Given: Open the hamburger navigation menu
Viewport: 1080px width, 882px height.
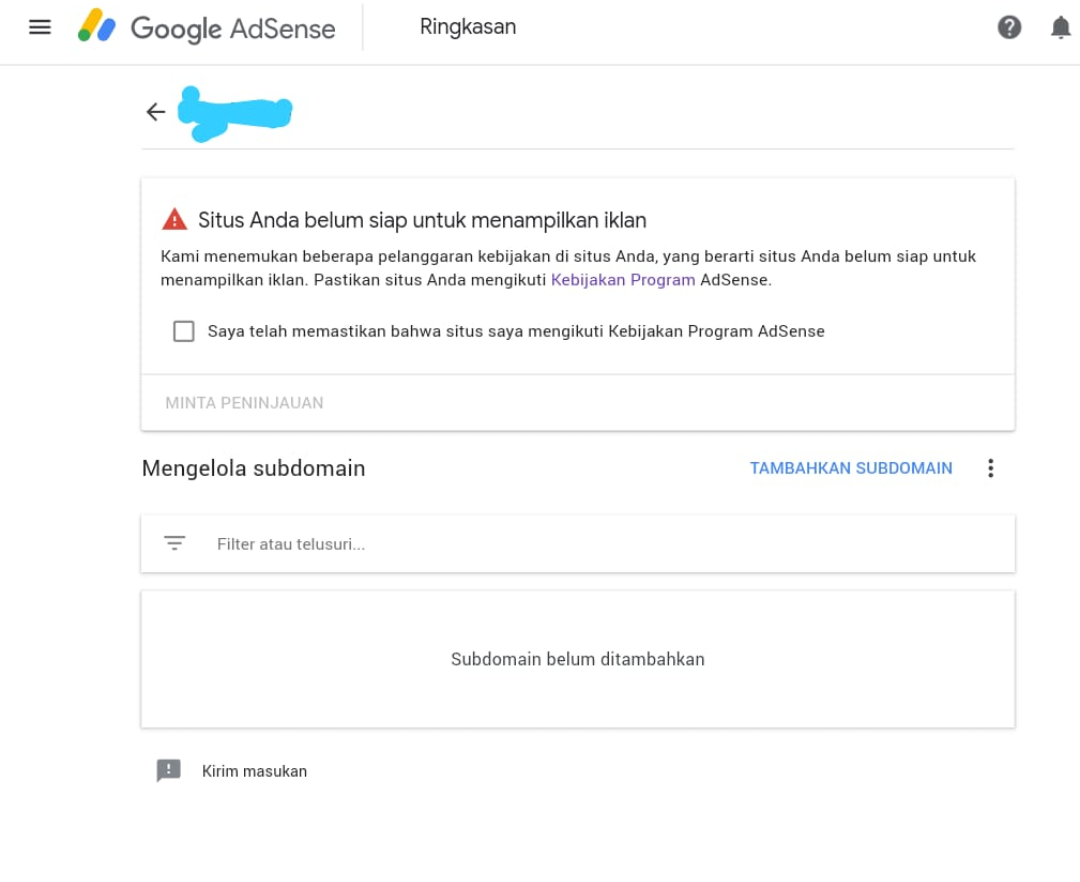Looking at the screenshot, I should click(40, 28).
